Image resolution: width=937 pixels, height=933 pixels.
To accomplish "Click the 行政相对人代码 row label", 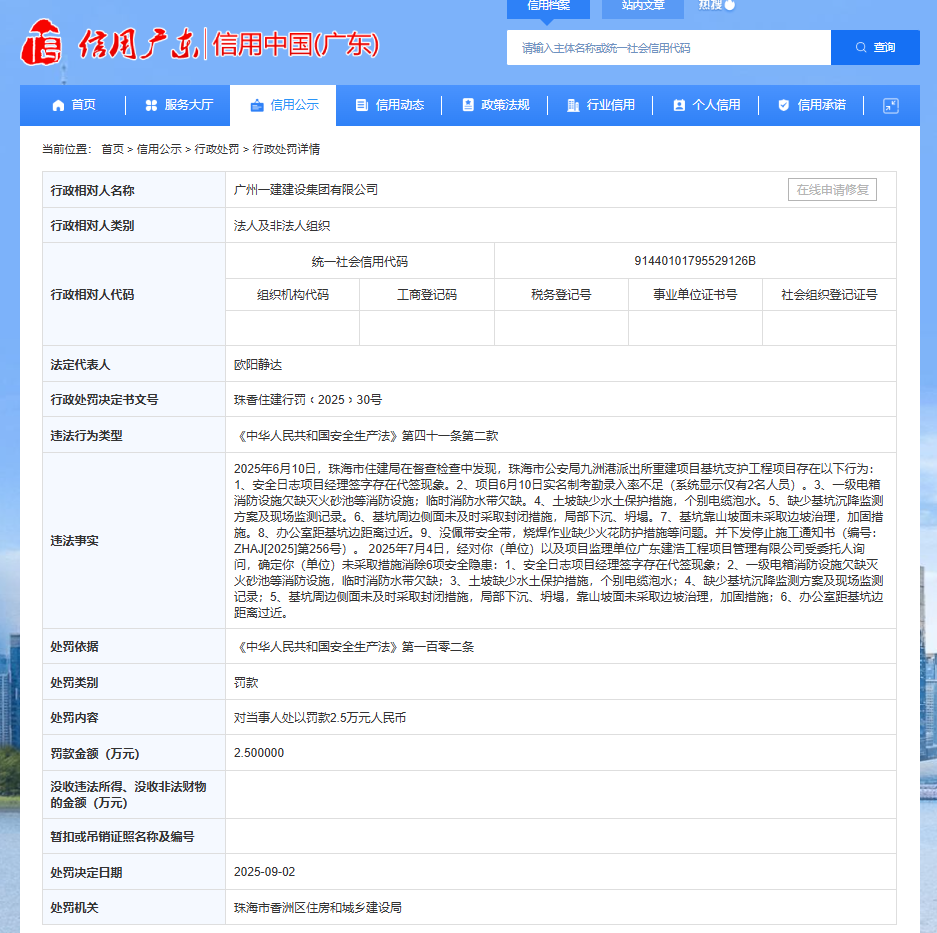I will 92,295.
